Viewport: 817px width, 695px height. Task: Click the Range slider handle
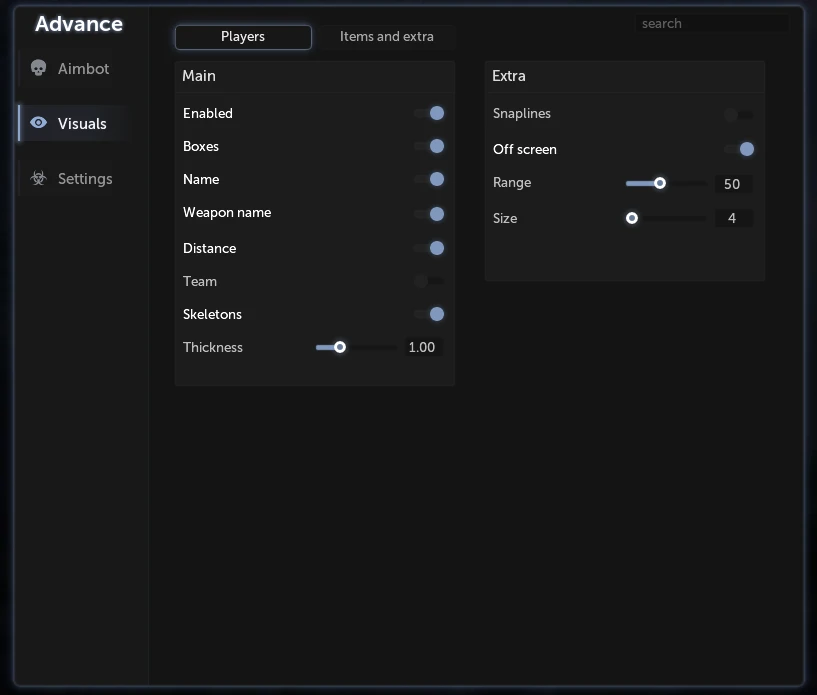(660, 183)
